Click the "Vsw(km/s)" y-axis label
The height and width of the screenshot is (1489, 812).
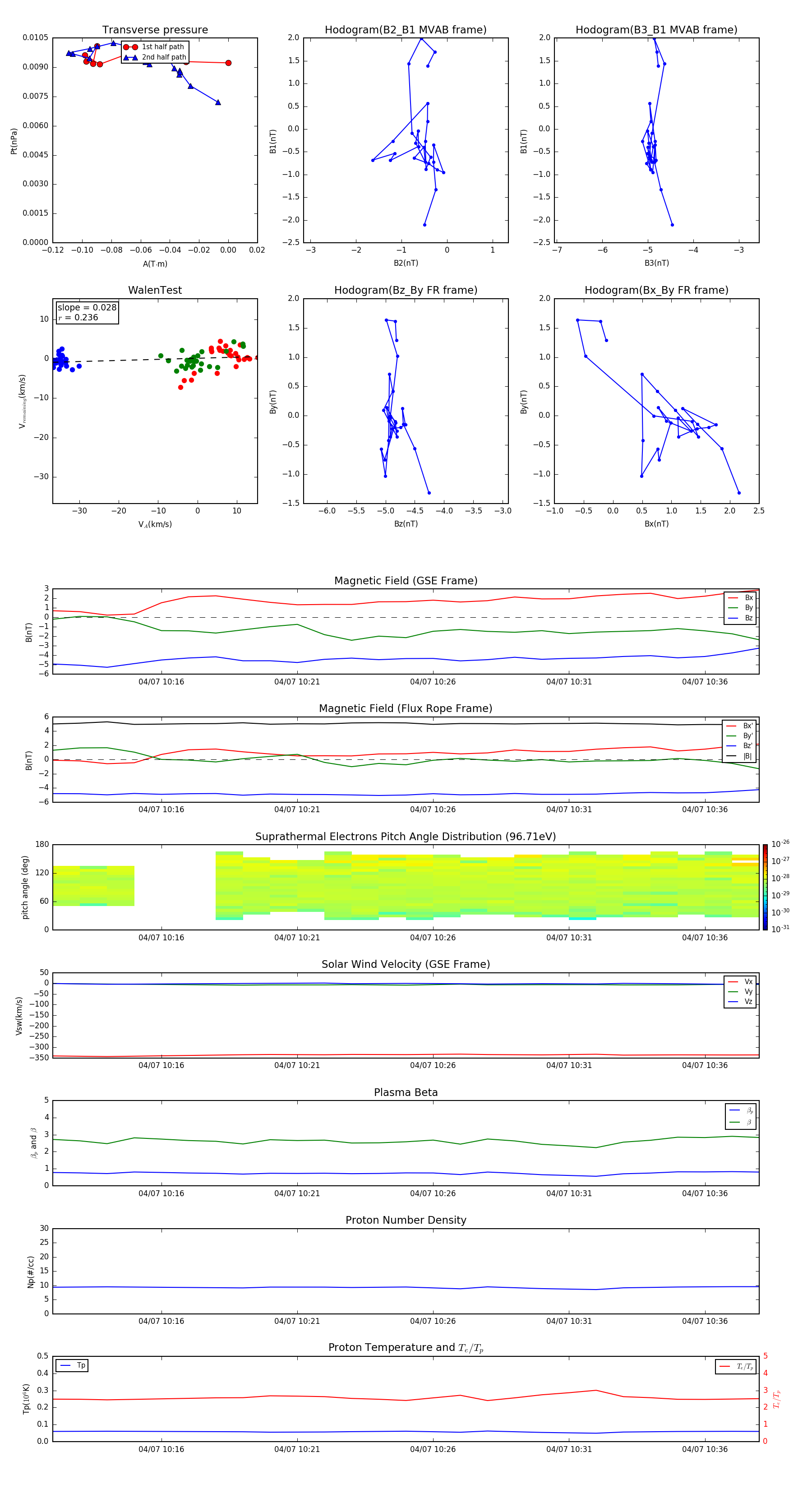coord(19,1016)
